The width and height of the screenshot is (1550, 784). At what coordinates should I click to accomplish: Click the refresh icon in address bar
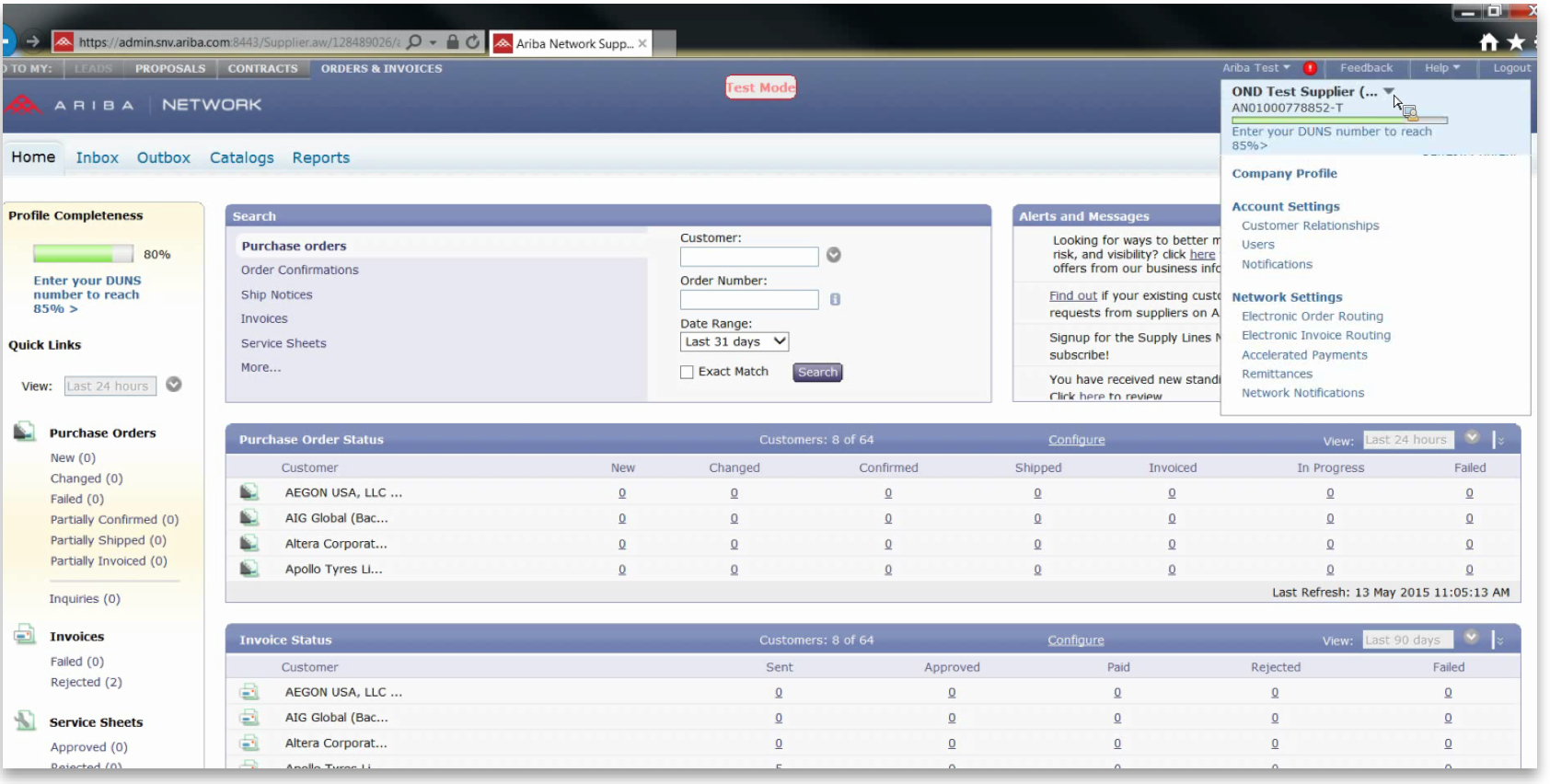(x=472, y=42)
